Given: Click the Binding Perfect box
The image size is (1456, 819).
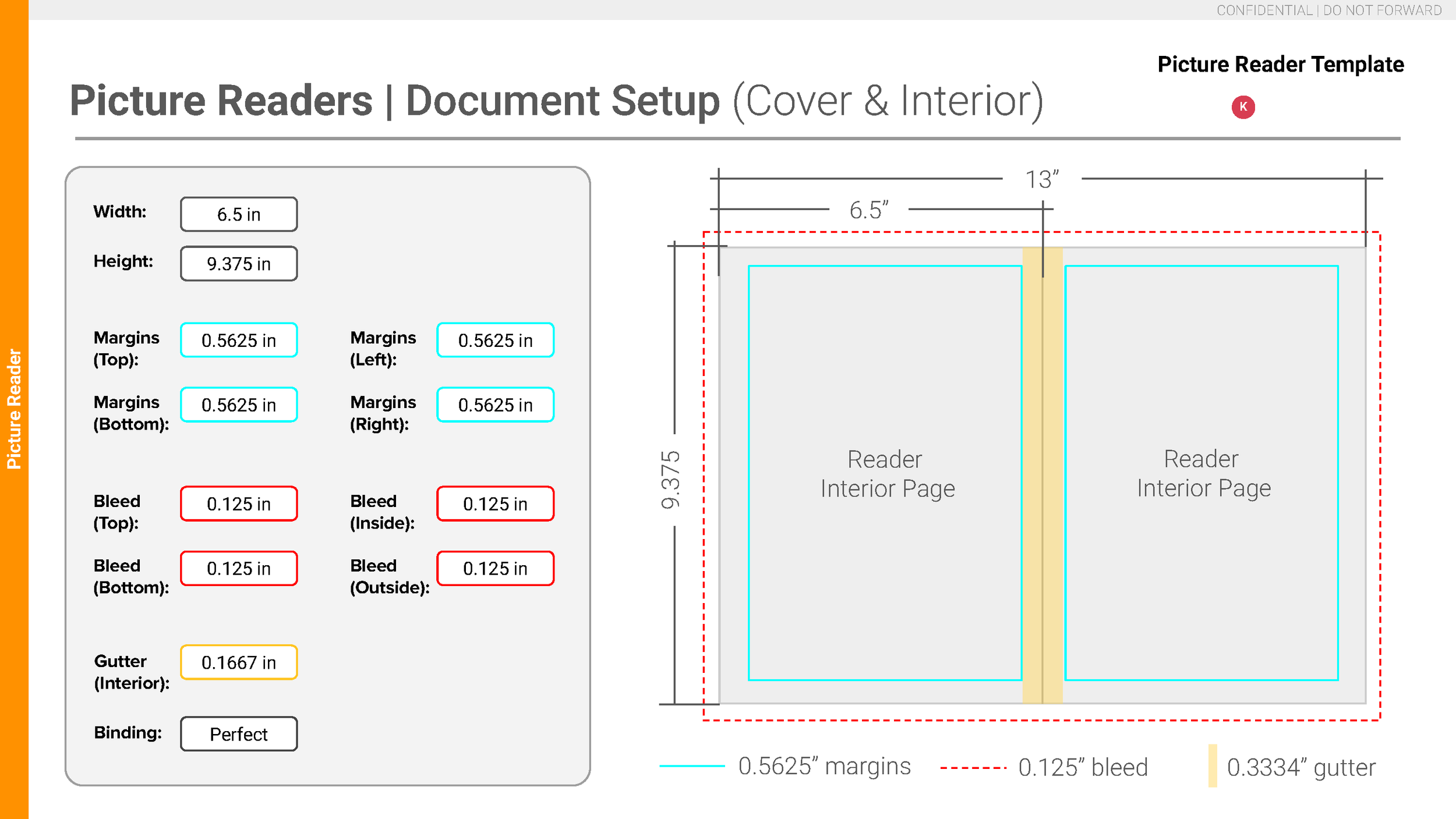Looking at the screenshot, I should pos(239,734).
